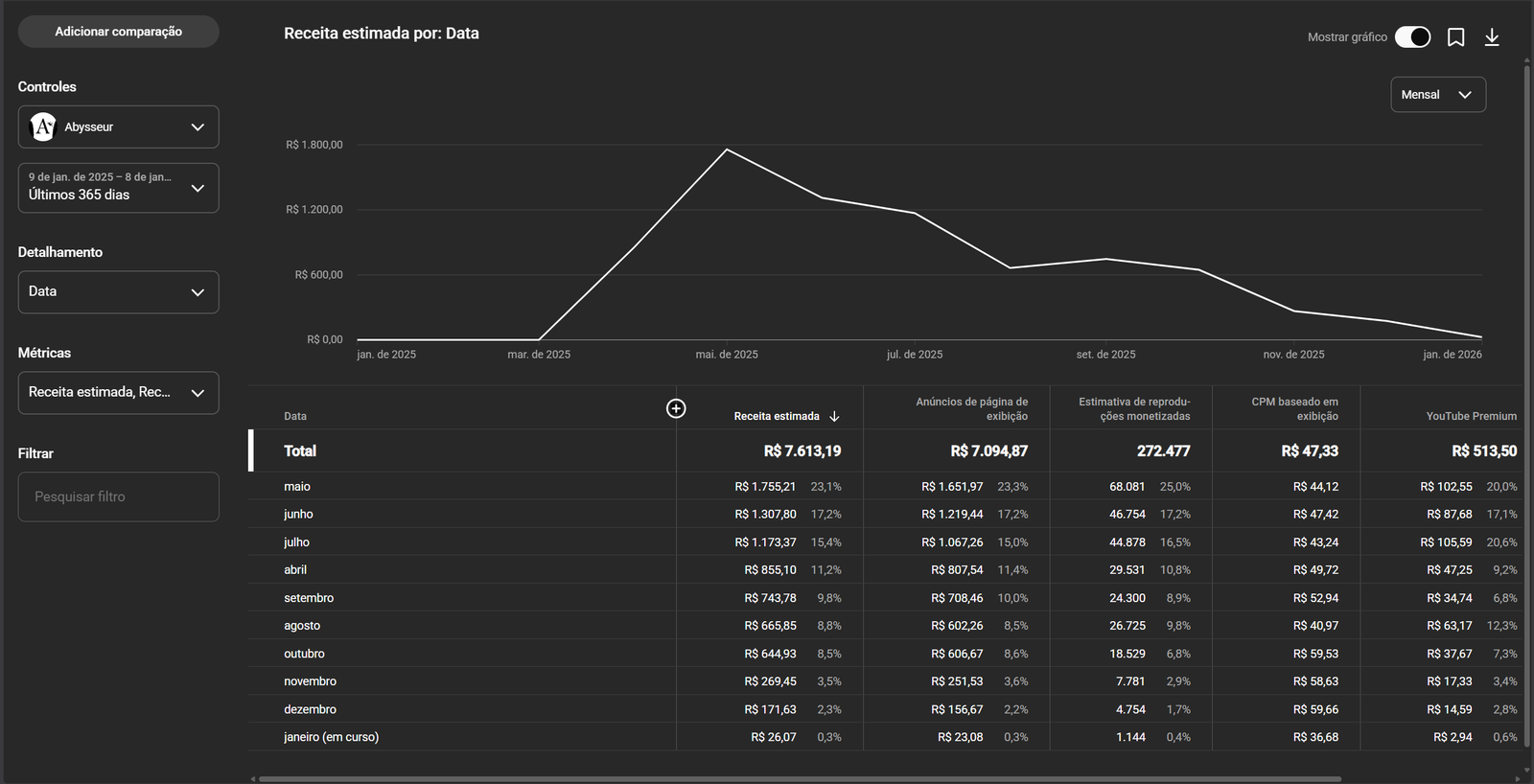Open the Últimos 365 dias date range dropdown
This screenshot has width=1534, height=784.
point(119,188)
